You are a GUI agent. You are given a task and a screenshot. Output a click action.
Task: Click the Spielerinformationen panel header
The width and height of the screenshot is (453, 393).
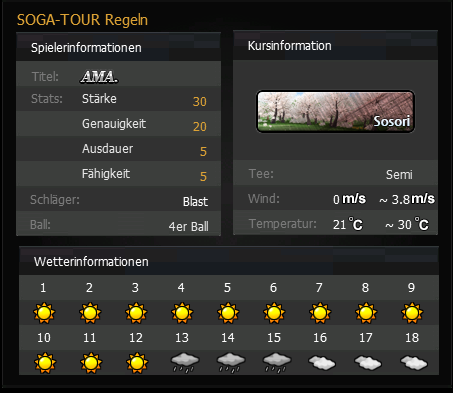coord(118,47)
